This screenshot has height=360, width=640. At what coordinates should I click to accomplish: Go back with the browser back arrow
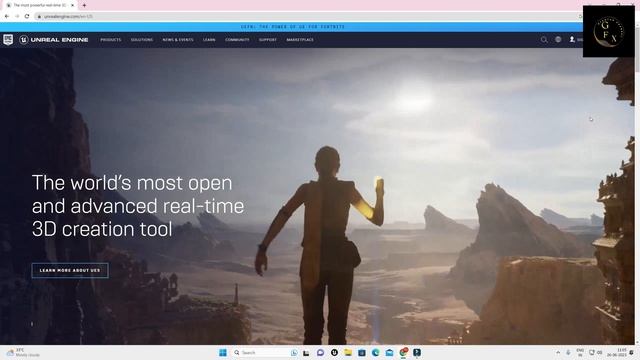tap(7, 16)
